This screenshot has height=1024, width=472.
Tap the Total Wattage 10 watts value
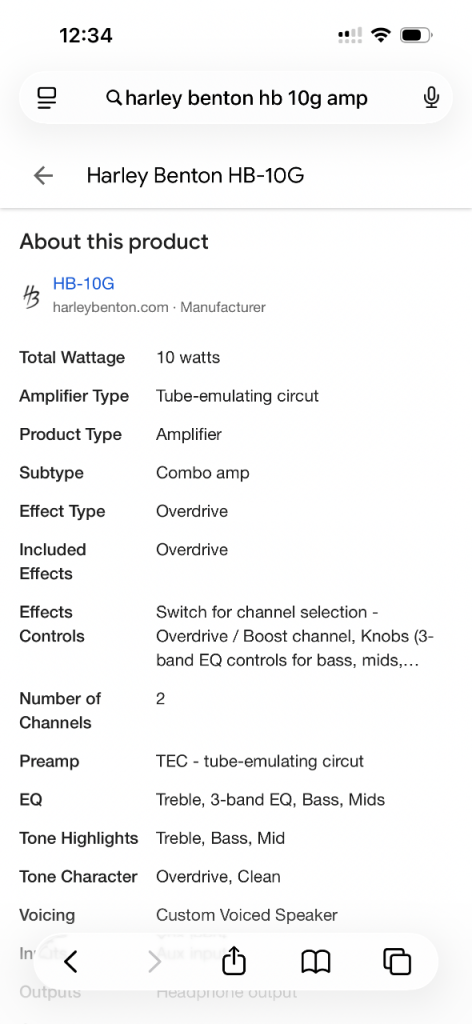pos(188,357)
